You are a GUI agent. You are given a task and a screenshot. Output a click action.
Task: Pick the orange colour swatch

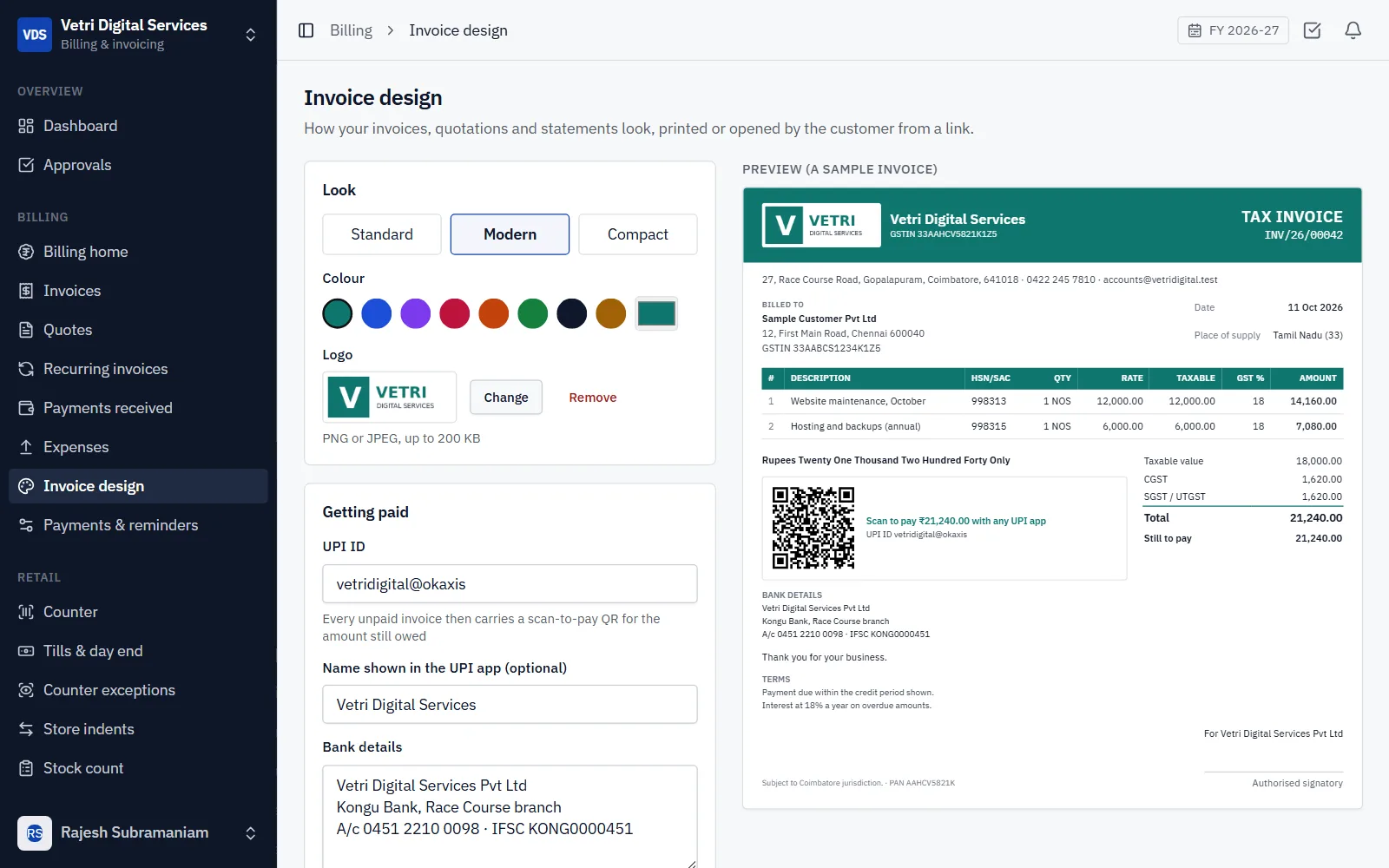(494, 313)
